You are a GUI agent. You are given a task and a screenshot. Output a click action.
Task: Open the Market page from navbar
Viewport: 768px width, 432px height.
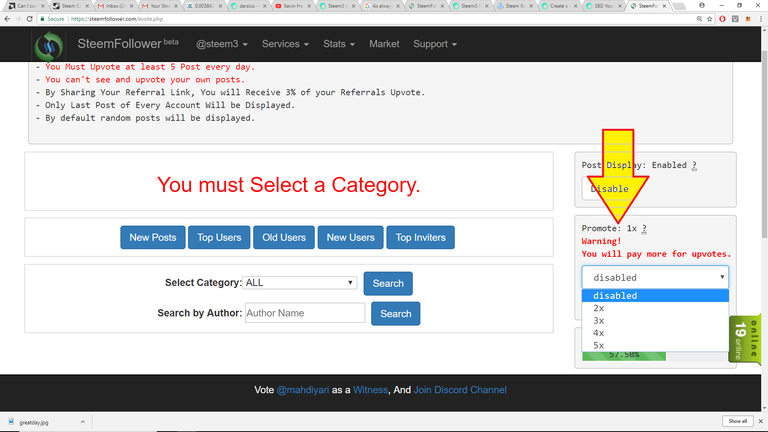pyautogui.click(x=384, y=44)
